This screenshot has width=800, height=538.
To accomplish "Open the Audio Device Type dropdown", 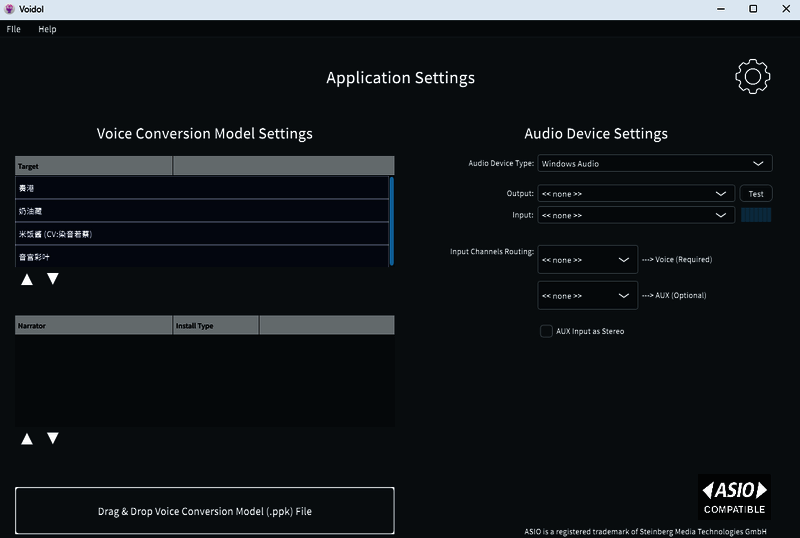I will pyautogui.click(x=654, y=164).
